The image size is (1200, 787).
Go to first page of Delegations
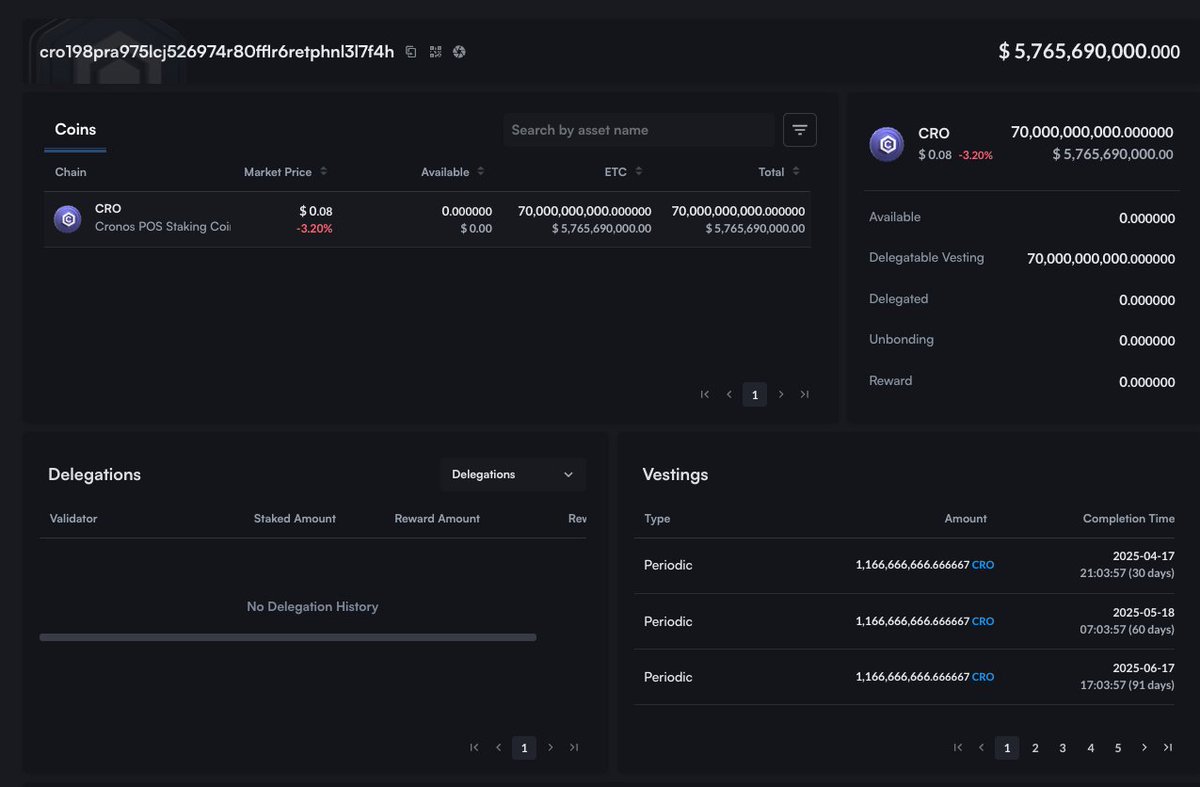point(474,747)
